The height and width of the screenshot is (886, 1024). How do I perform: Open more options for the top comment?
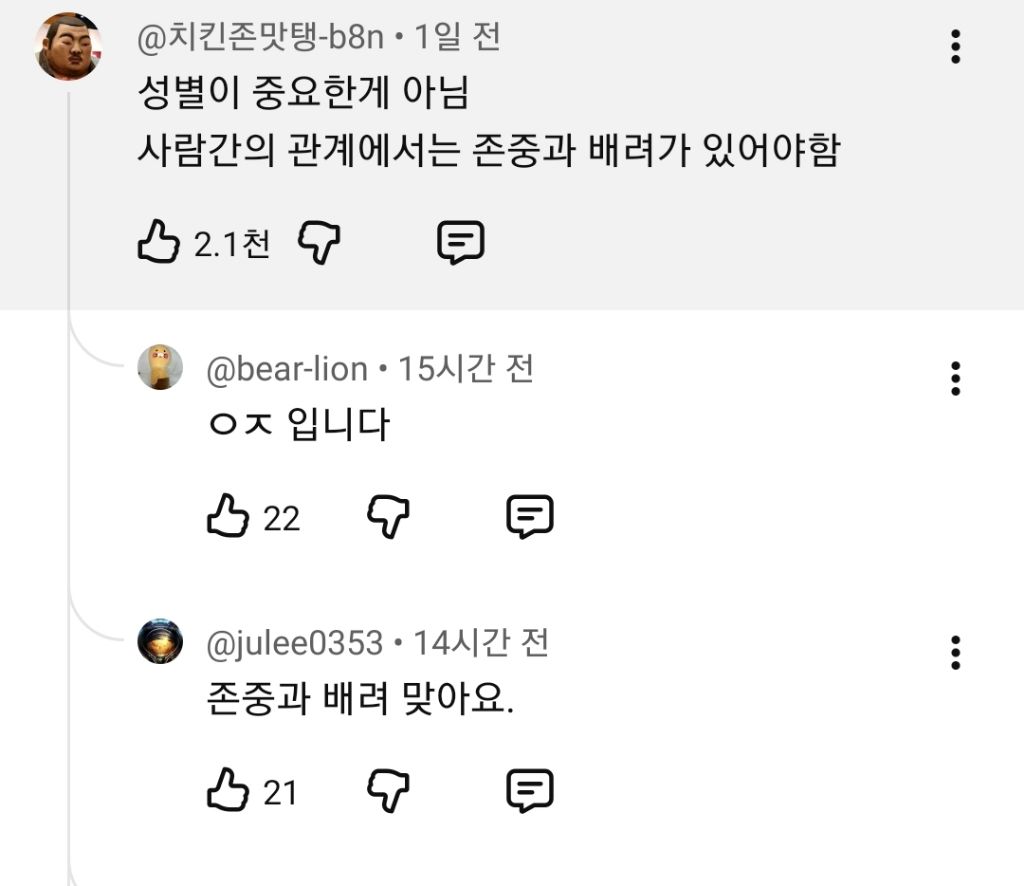tap(956, 47)
